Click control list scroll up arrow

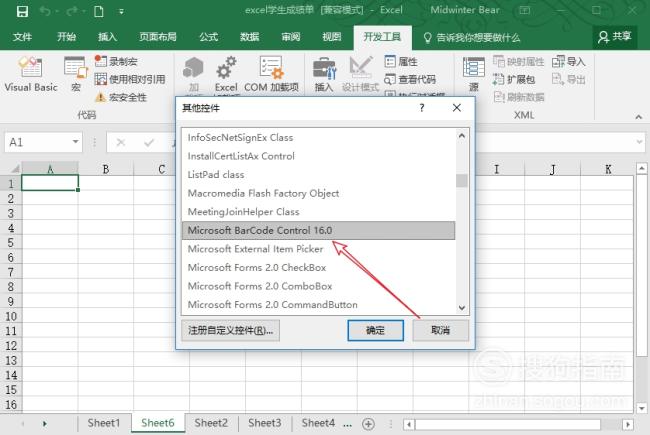462,136
